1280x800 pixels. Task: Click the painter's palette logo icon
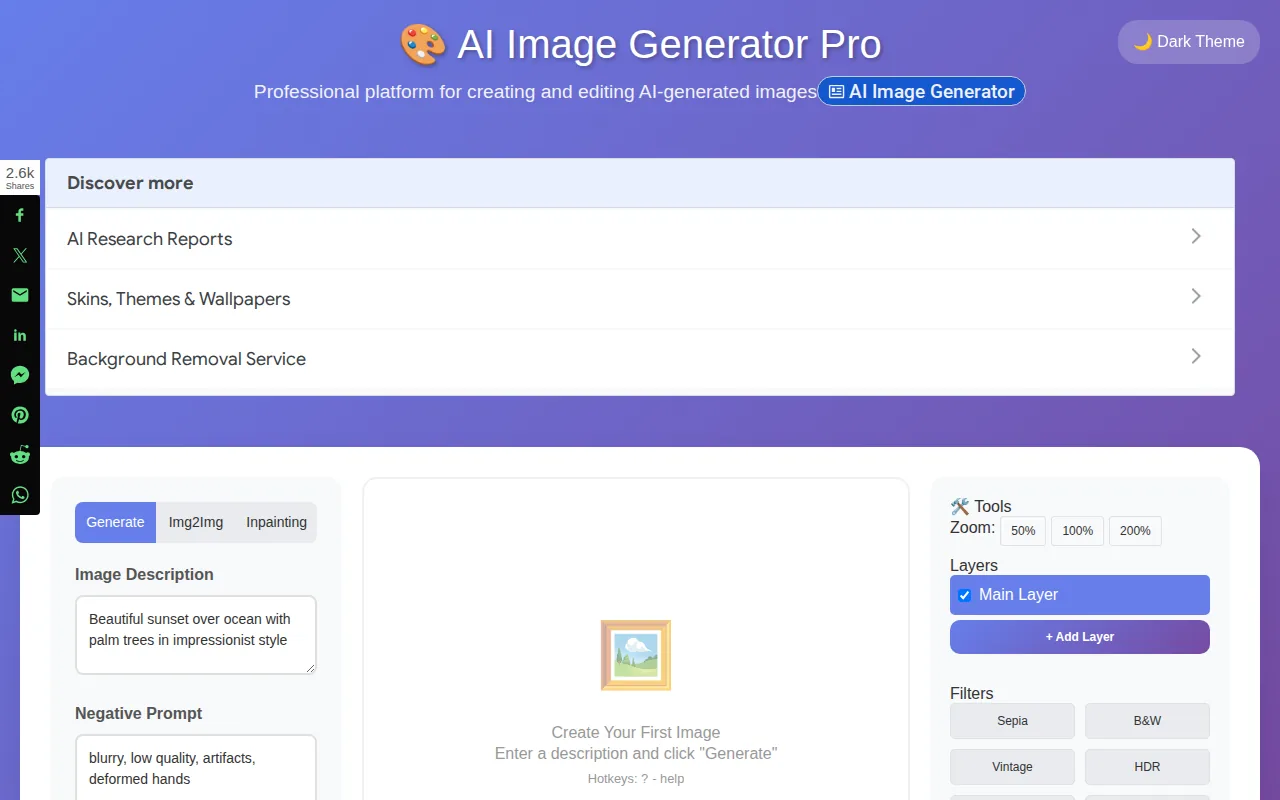422,45
